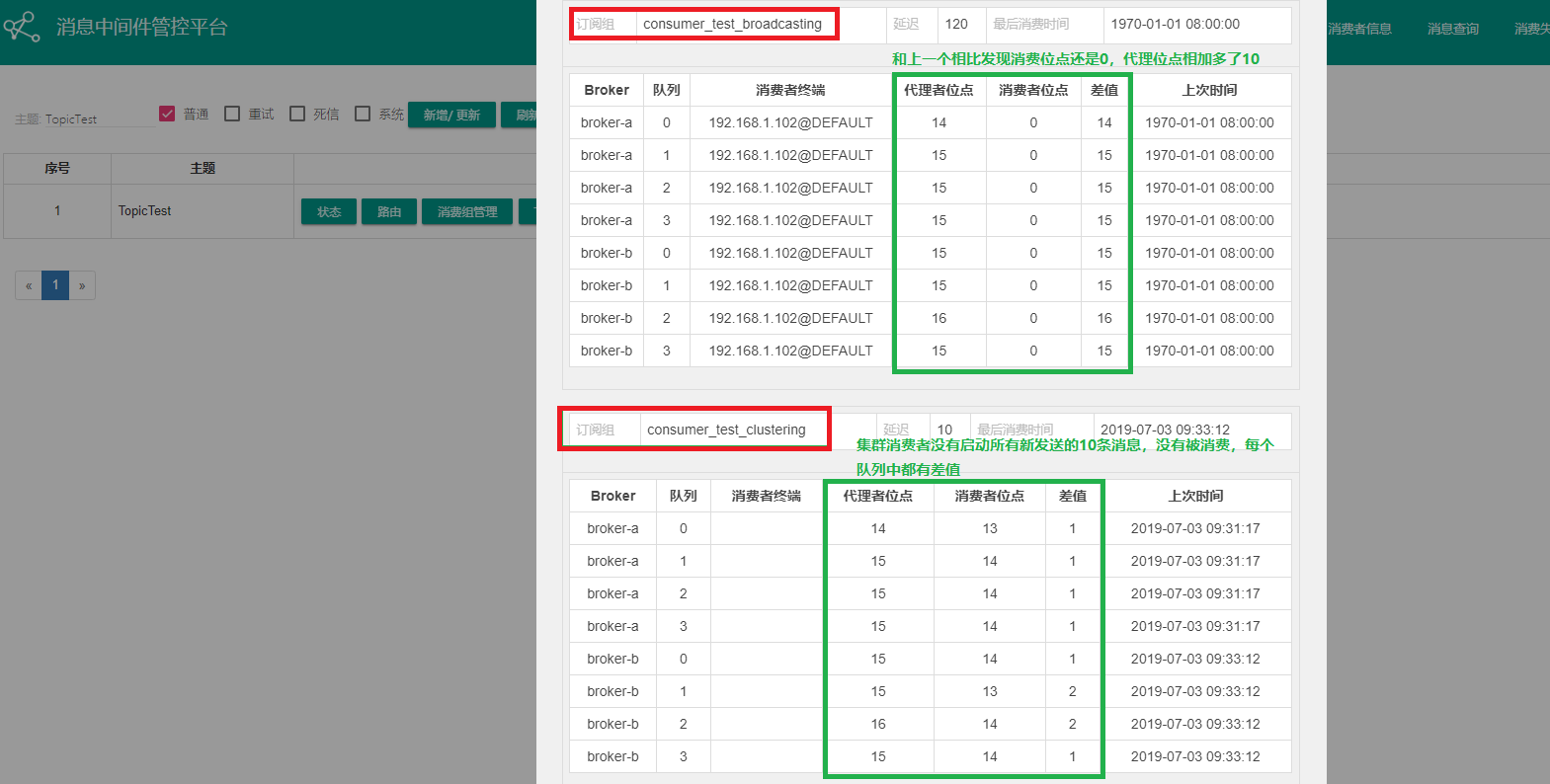This screenshot has width=1550, height=784.
Task: Focus the 主题 search input field
Action: point(99,118)
